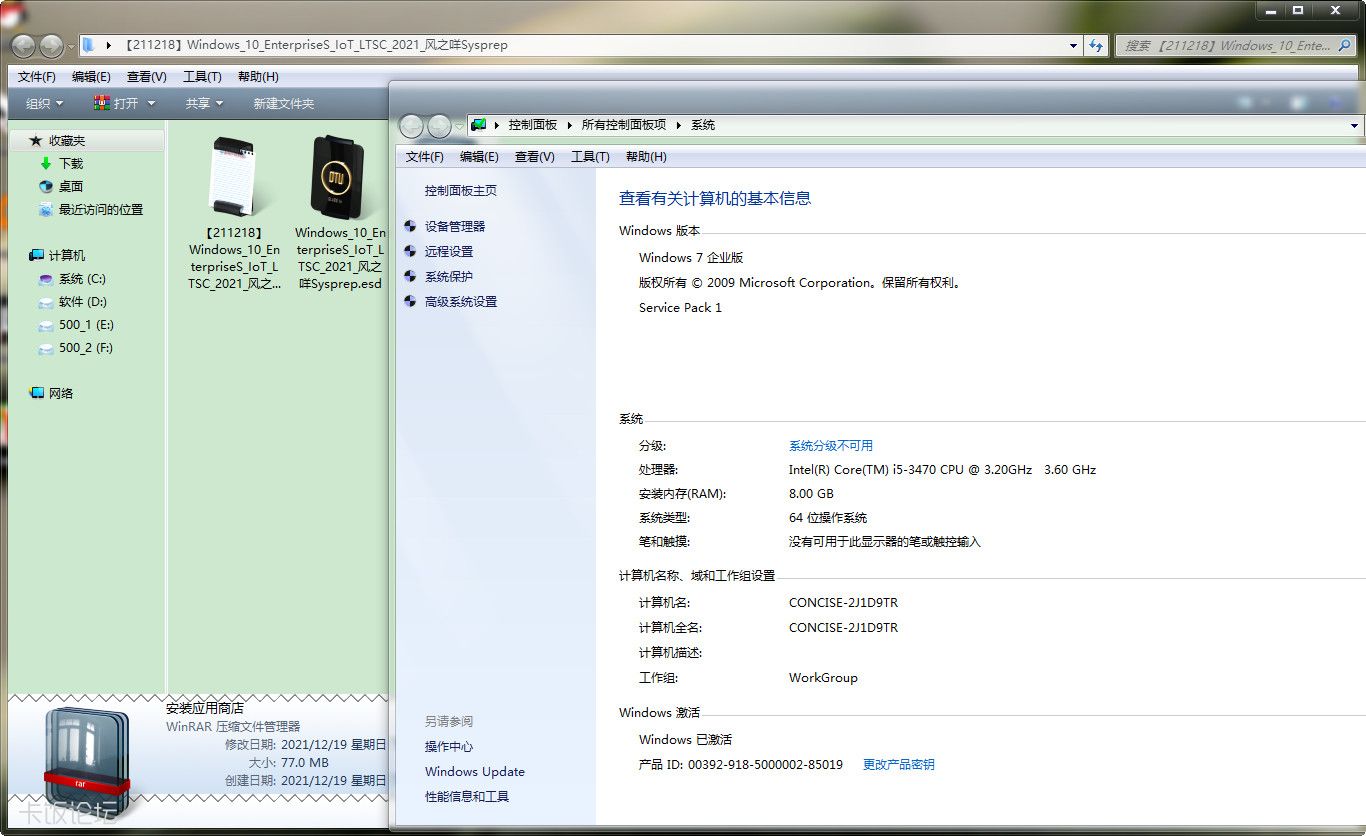Click 控制面板 in System breadcrumb

[x=532, y=125]
